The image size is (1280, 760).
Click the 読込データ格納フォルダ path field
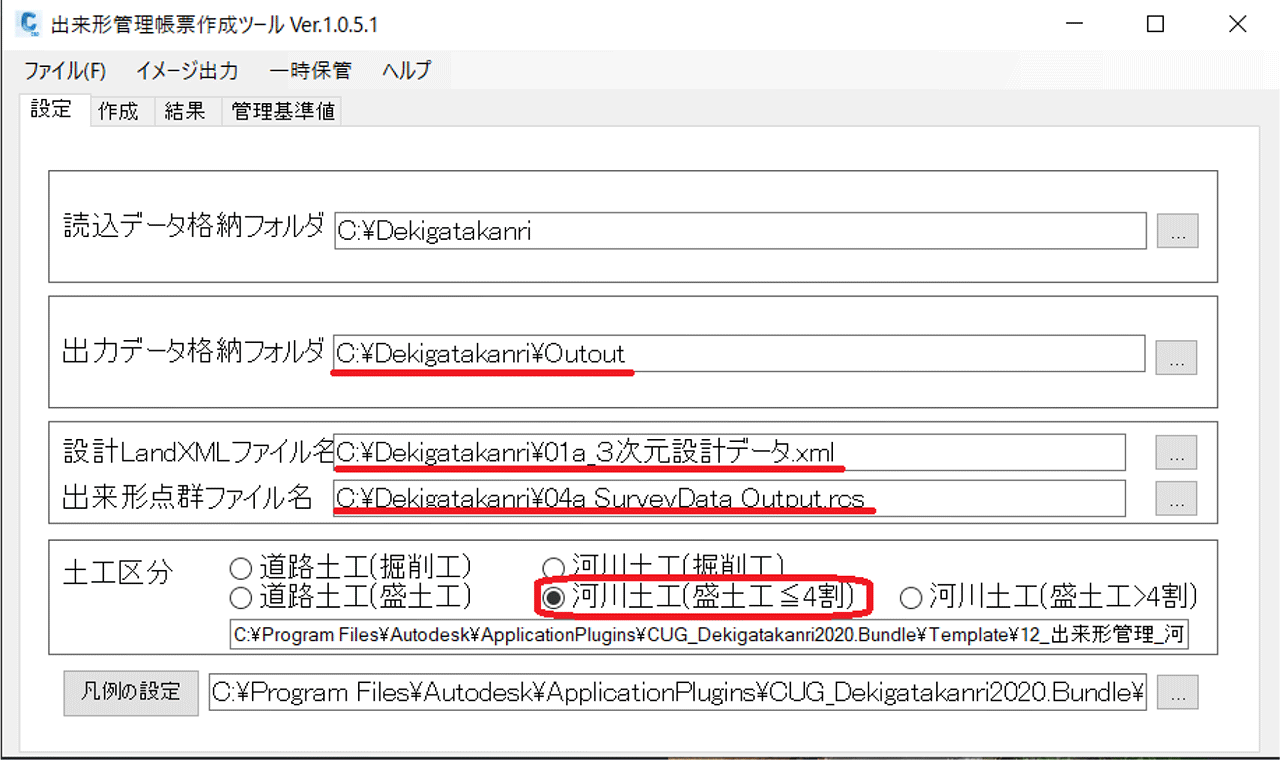click(x=740, y=231)
